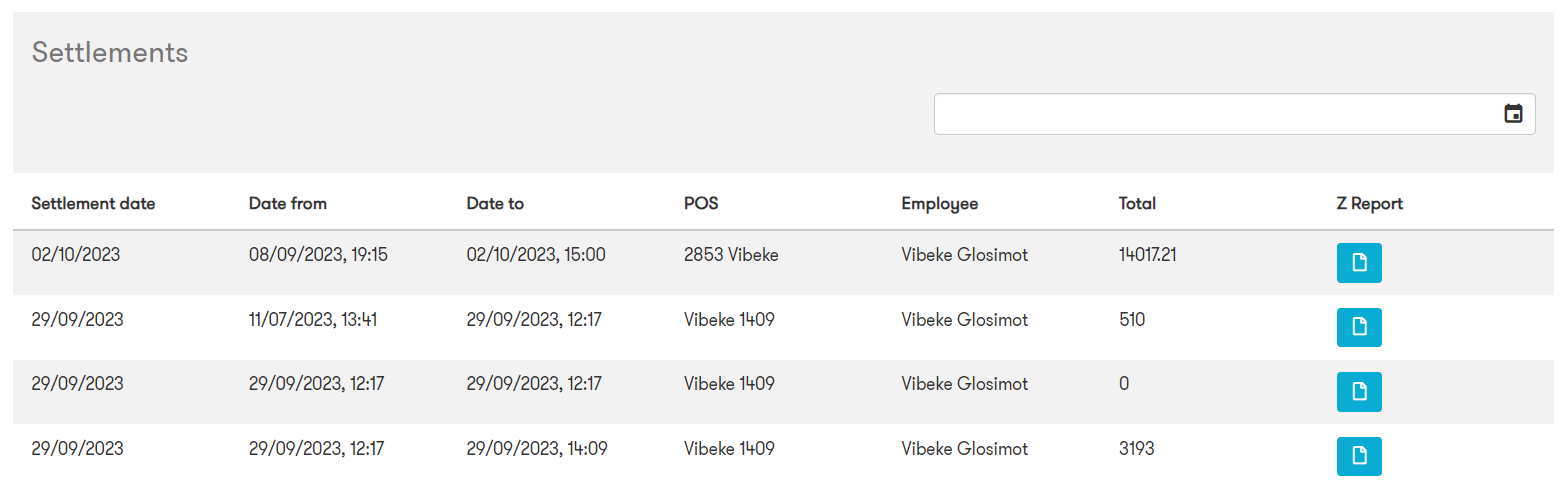Open Z Report for total 0 settlement

click(x=1359, y=392)
